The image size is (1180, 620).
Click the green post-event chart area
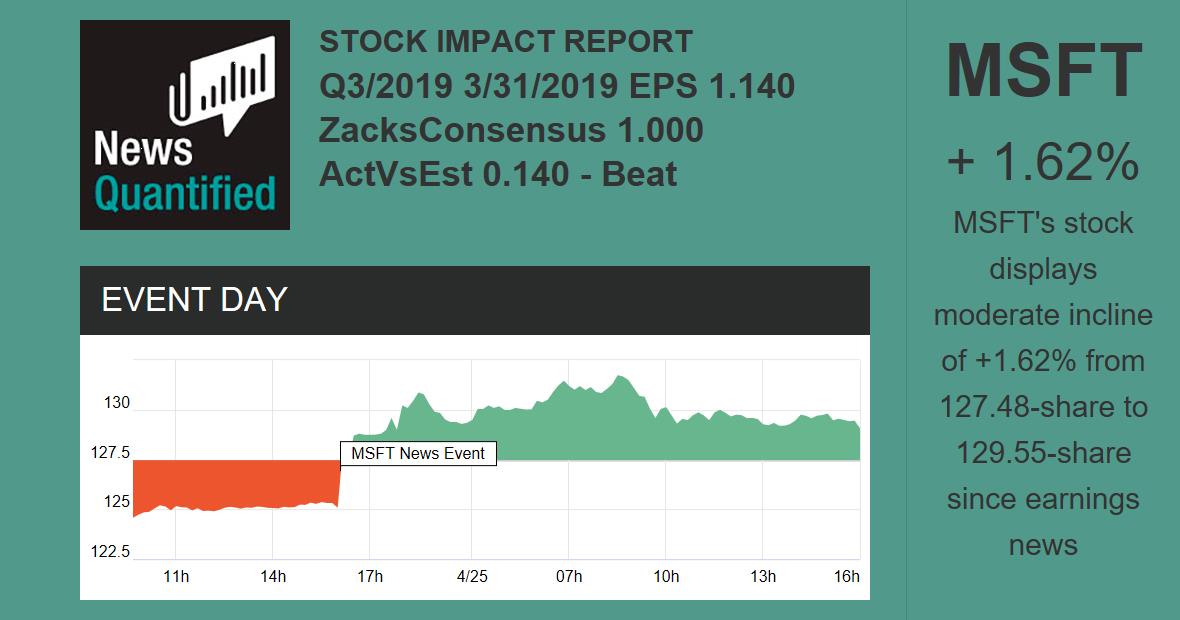pos(600,425)
